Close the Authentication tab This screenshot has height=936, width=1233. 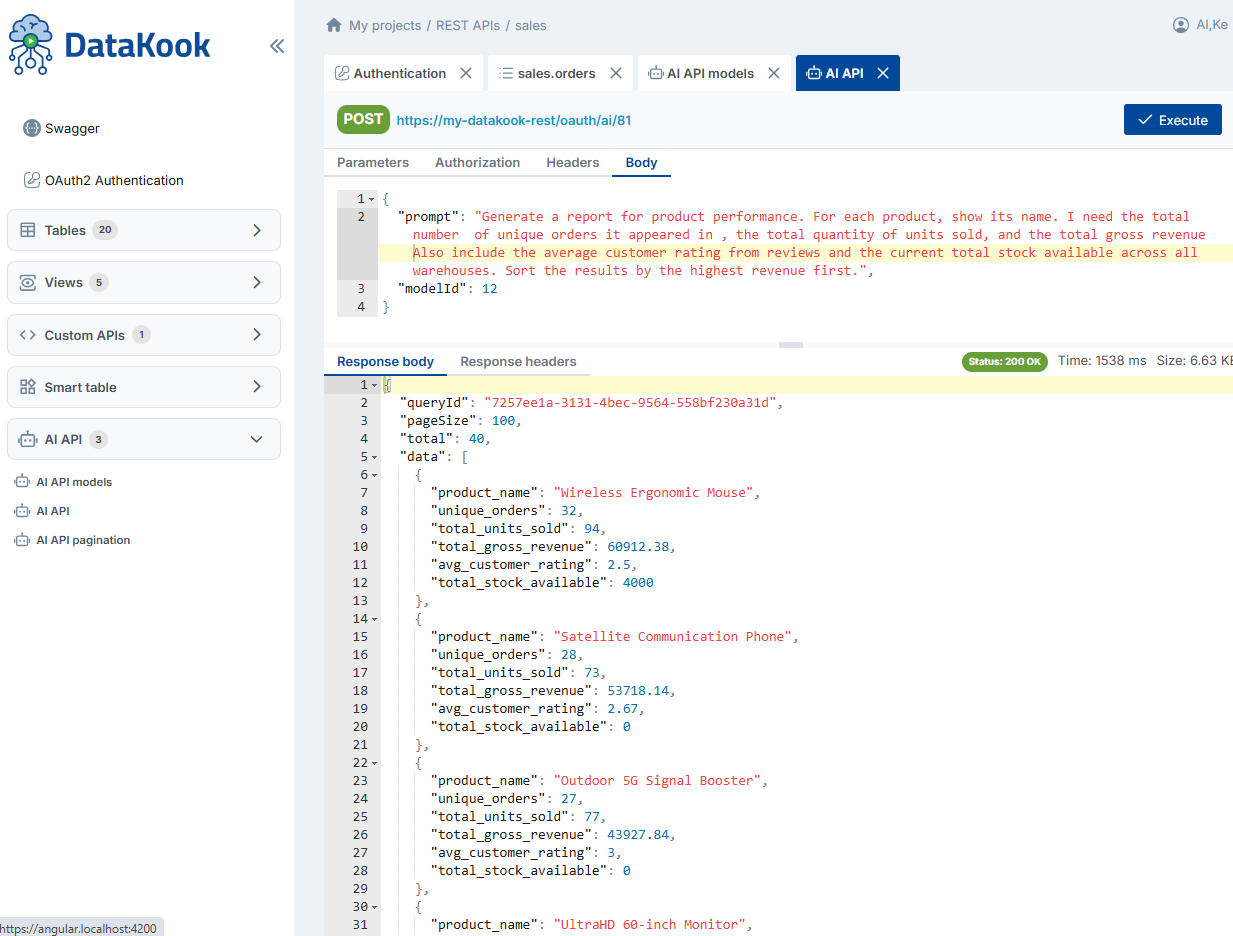click(465, 73)
